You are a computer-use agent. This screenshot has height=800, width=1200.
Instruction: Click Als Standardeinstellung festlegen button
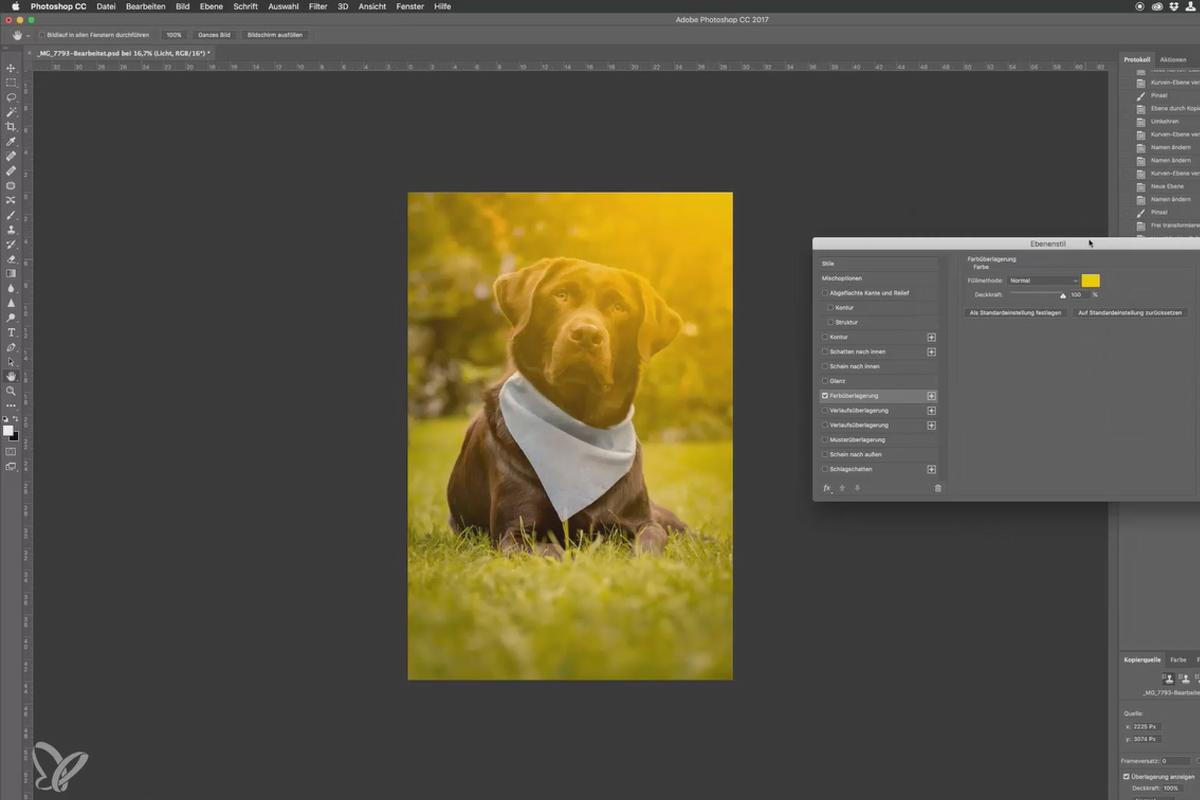pos(1015,313)
